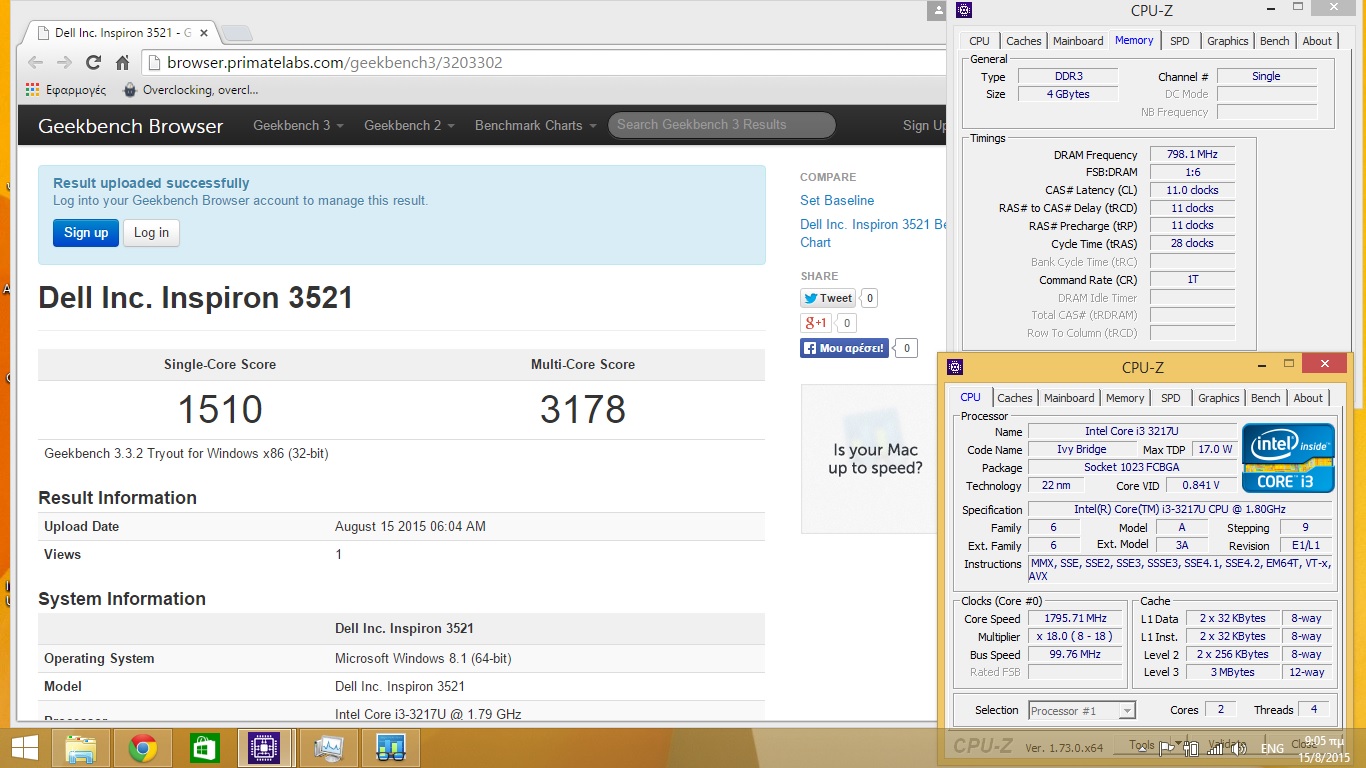This screenshot has width=1366, height=768.
Task: Click the Chrome user profile icon
Action: tap(937, 10)
